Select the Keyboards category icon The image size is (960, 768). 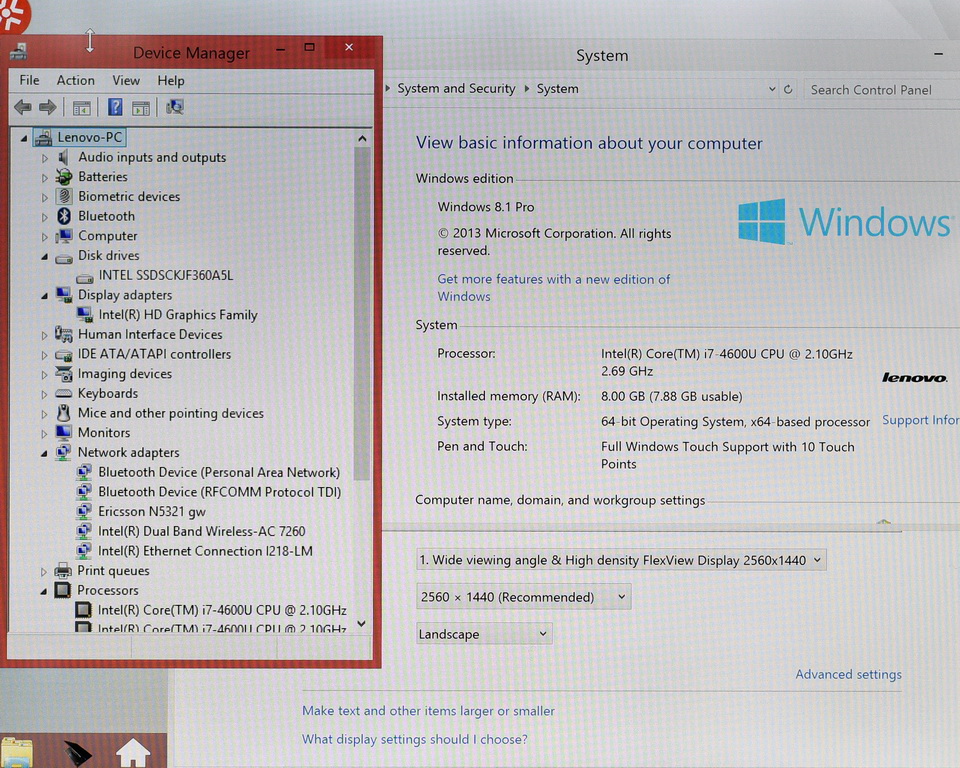point(63,393)
